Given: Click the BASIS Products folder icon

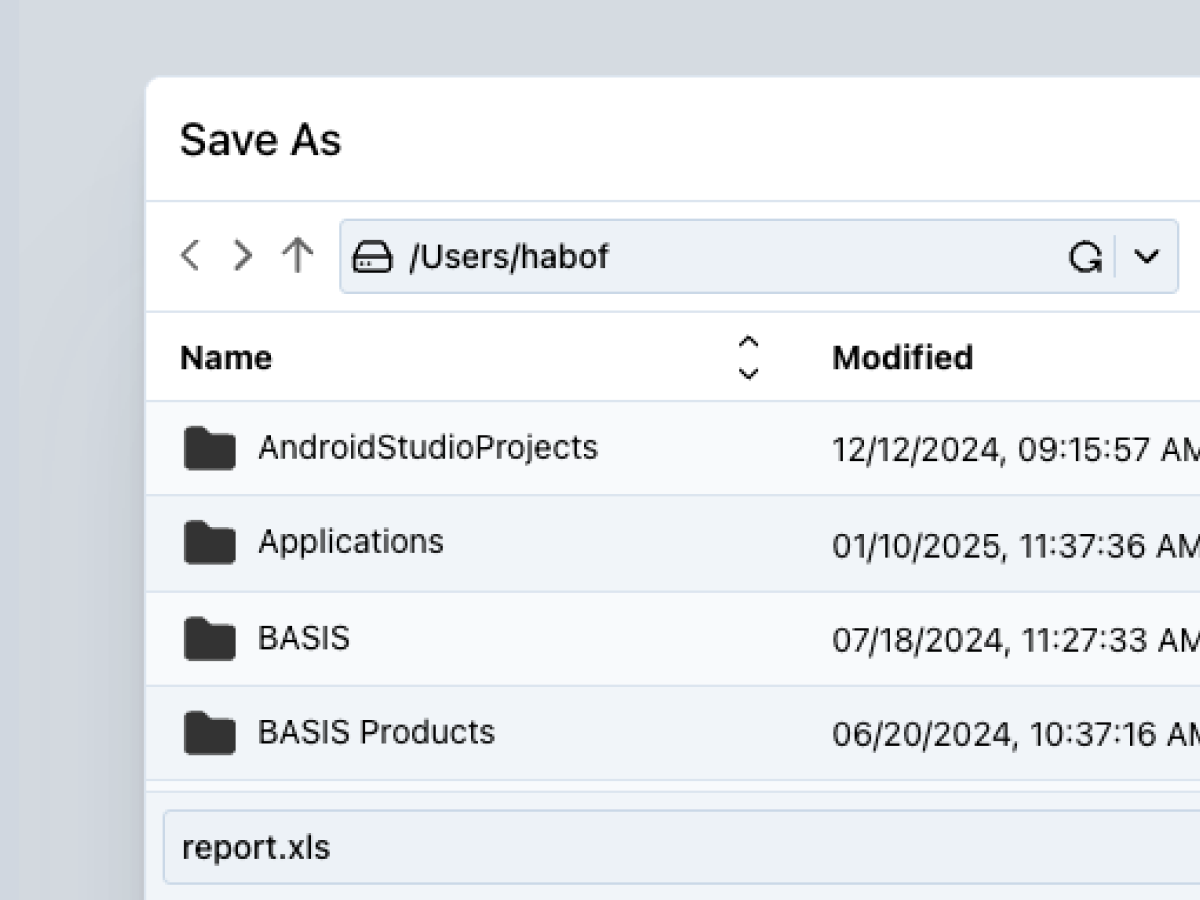Looking at the screenshot, I should pyautogui.click(x=210, y=733).
